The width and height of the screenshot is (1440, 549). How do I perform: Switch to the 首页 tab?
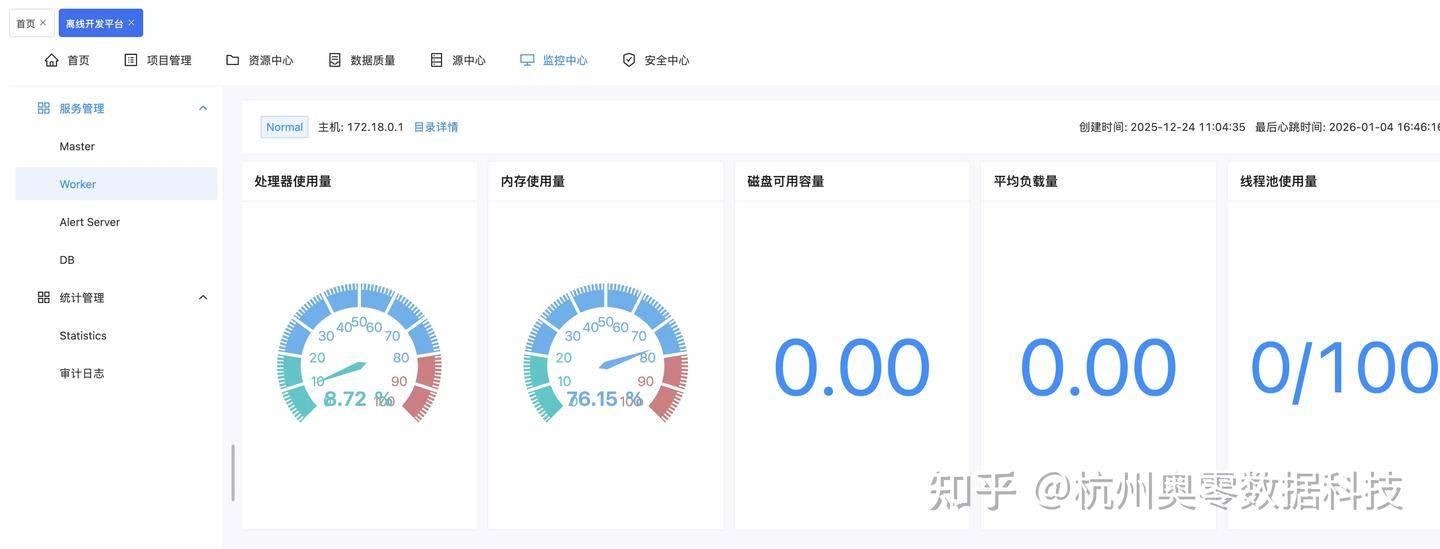tap(25, 23)
